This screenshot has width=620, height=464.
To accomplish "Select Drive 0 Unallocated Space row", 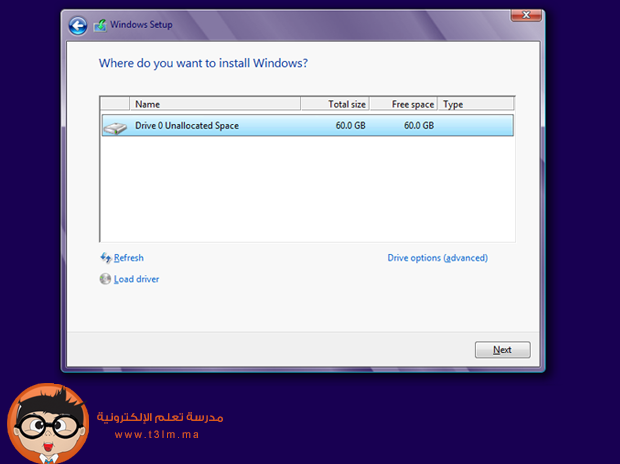I will 308,125.
